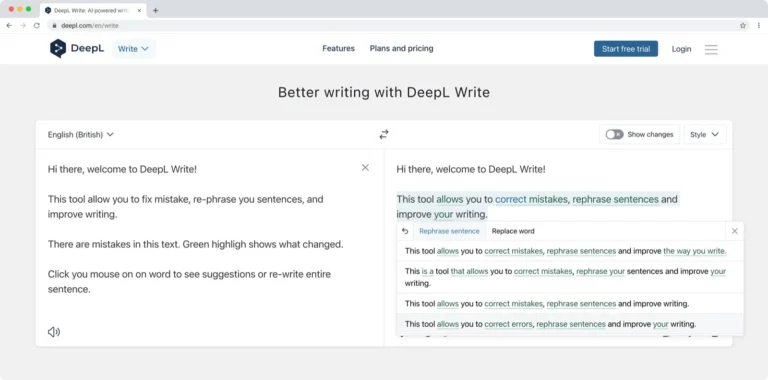Viewport: 768px width, 380px height.
Task: Click heading "Better writing with DeepL Write"
Action: pos(384,92)
